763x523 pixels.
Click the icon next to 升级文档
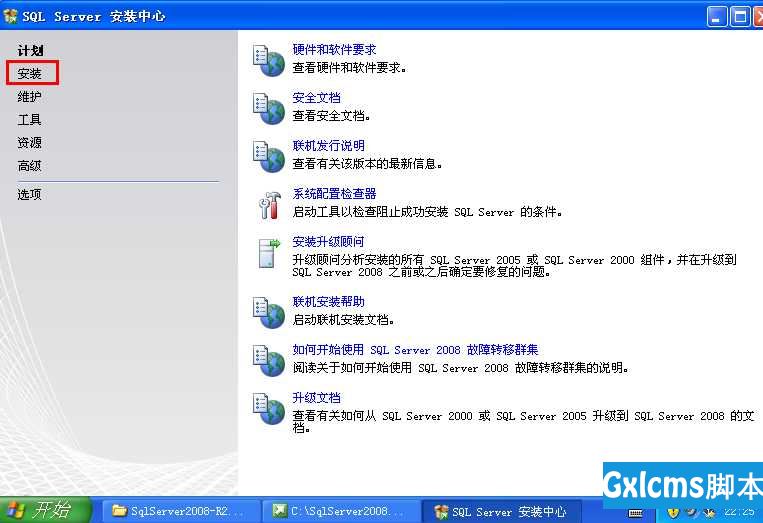(269, 409)
